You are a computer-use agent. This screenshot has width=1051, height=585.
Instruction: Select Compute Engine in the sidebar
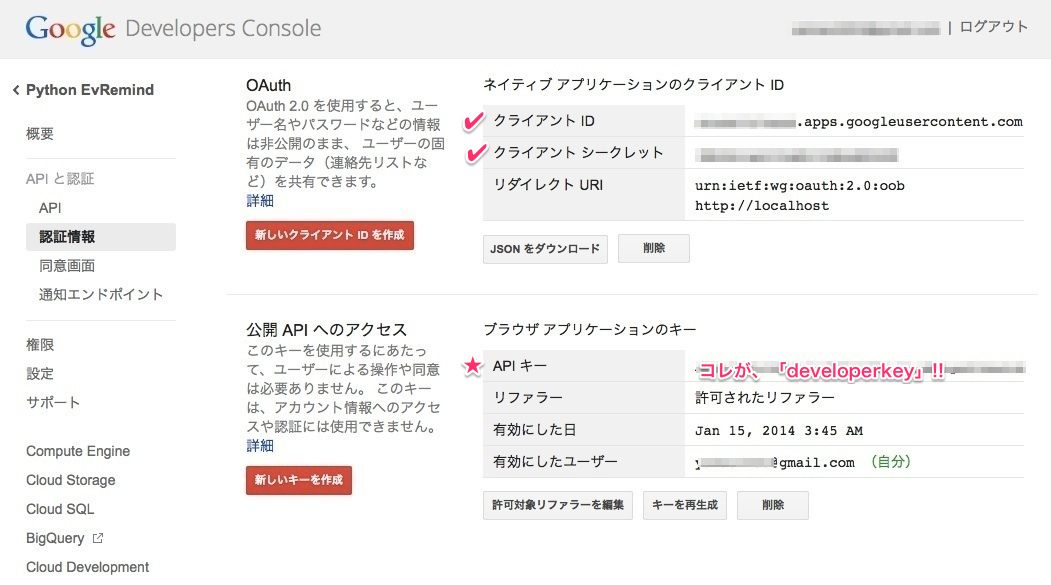point(78,451)
